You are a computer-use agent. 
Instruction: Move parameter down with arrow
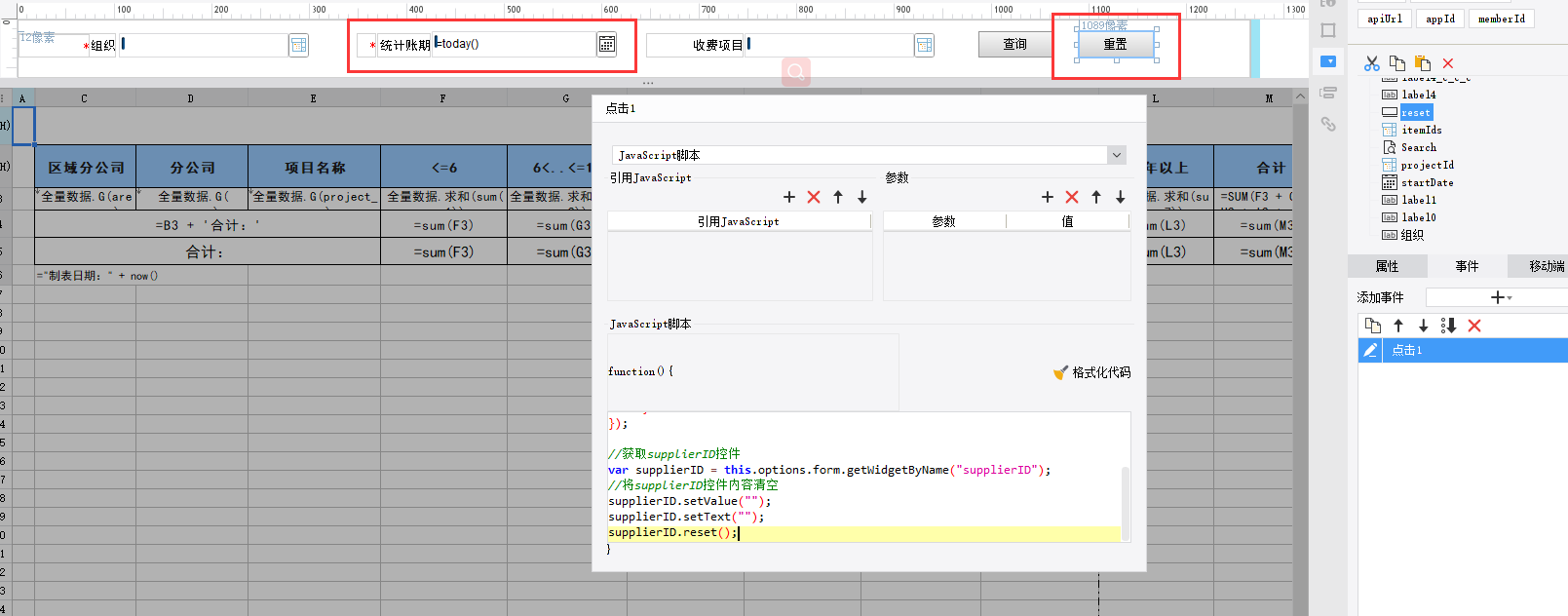pos(1121,197)
